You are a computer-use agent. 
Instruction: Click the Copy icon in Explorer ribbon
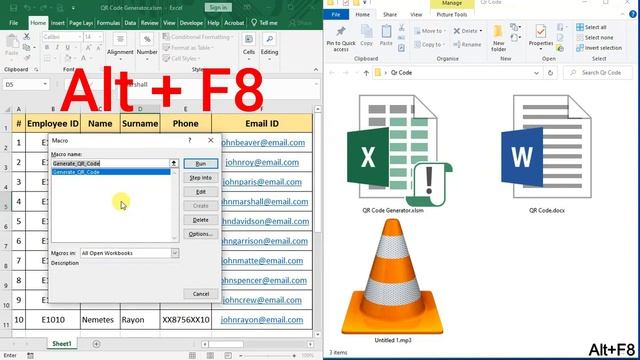coord(367,35)
